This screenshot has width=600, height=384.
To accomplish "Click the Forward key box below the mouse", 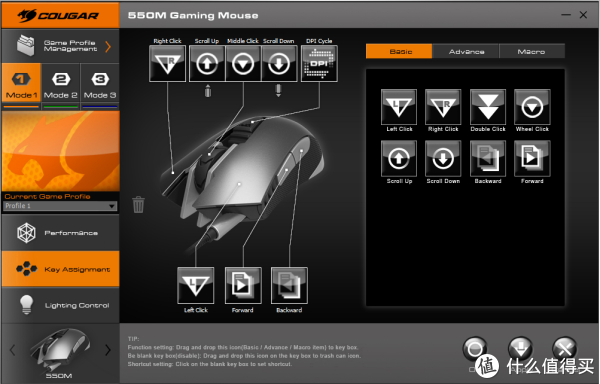I will 243,285.
